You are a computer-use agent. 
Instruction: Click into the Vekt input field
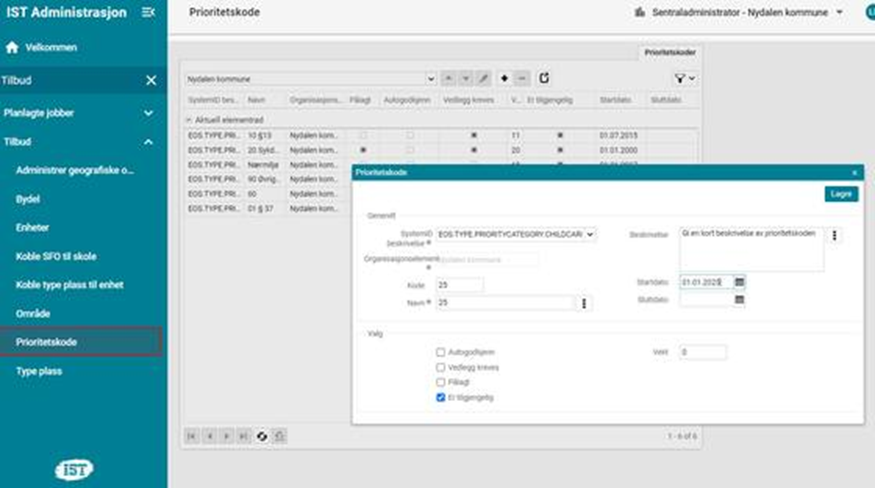[x=702, y=353]
